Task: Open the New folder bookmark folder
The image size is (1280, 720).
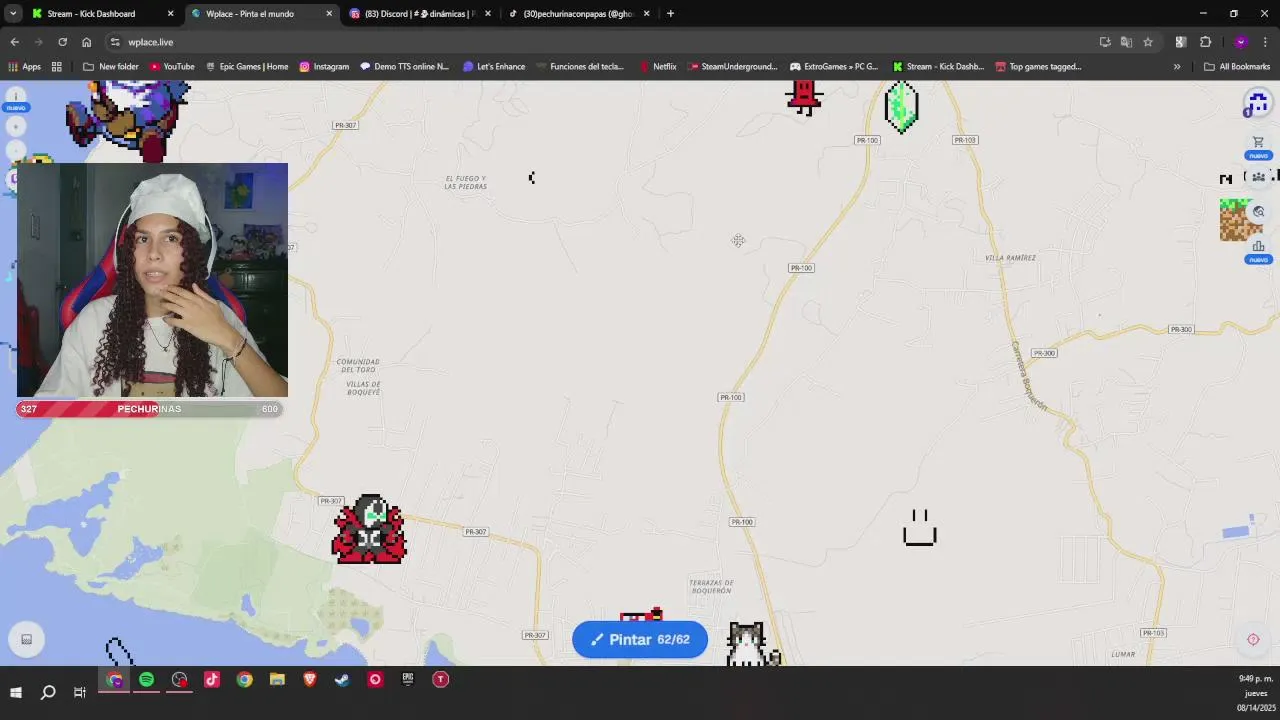Action: [x=111, y=67]
